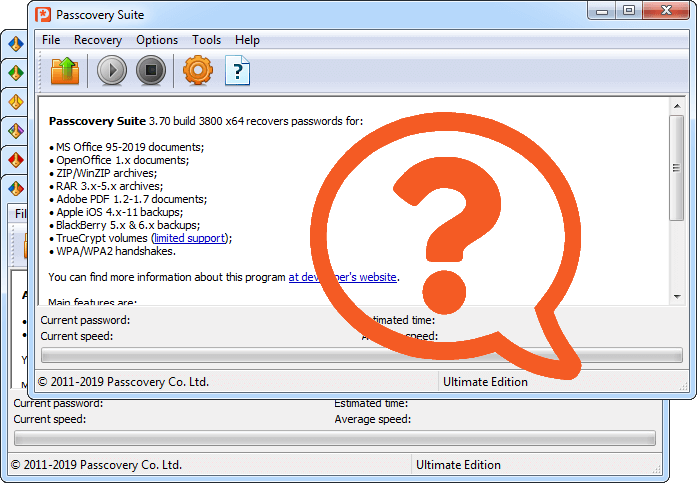Click the copyright text in front status bar
The width and height of the screenshot is (697, 483).
[x=123, y=382]
